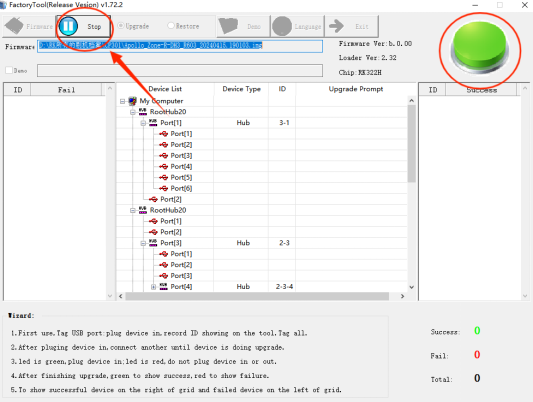Expand Port[4] hub with ID 2-3-4
Viewport: 533px width, 402px height.
[x=153, y=287]
